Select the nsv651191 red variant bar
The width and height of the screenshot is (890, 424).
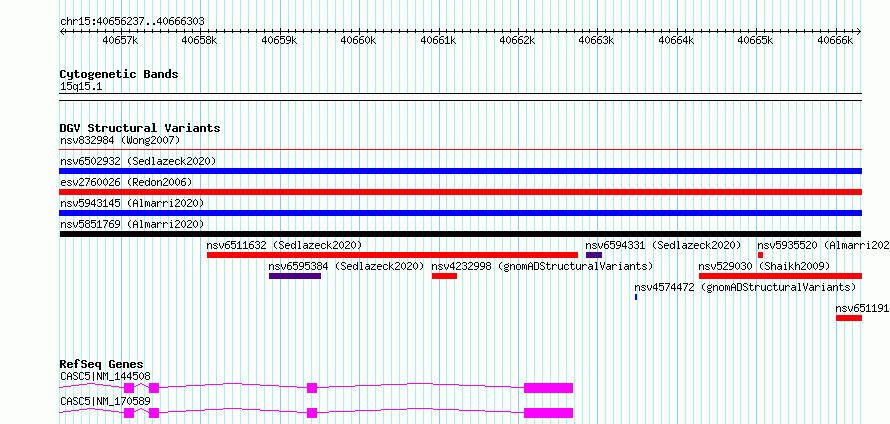pyautogui.click(x=849, y=318)
